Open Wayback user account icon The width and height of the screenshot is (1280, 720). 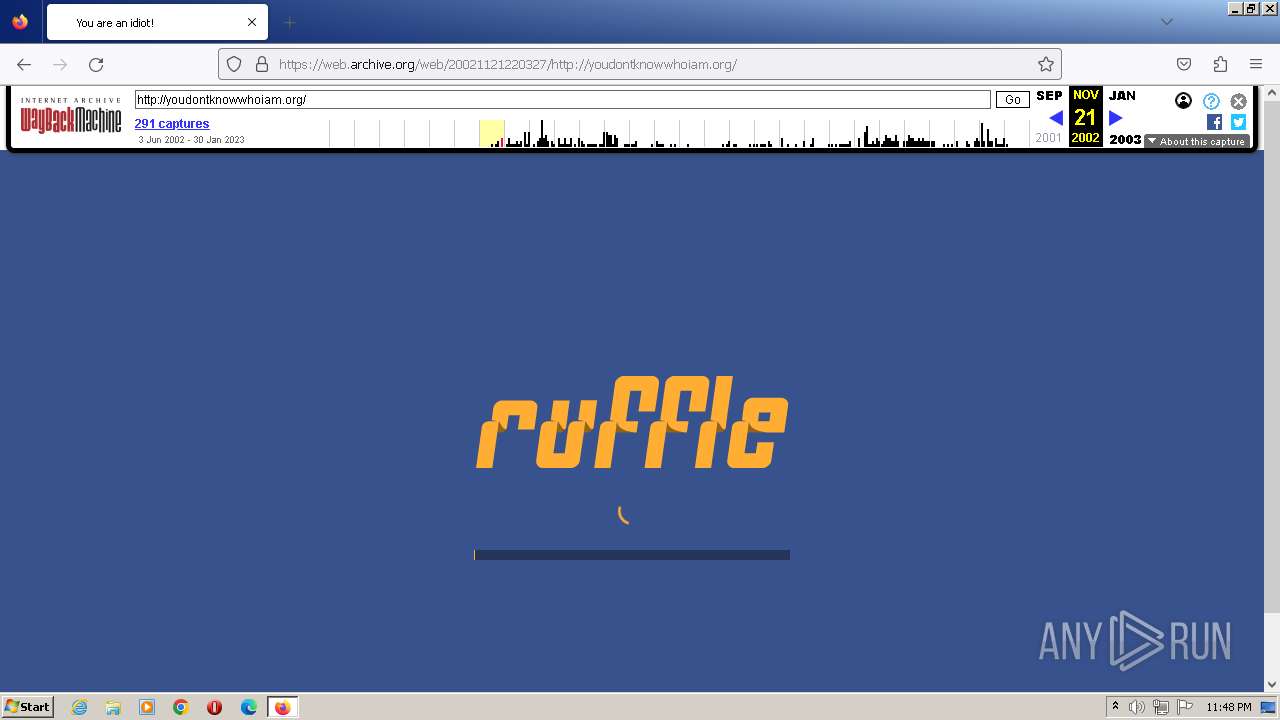tap(1183, 101)
